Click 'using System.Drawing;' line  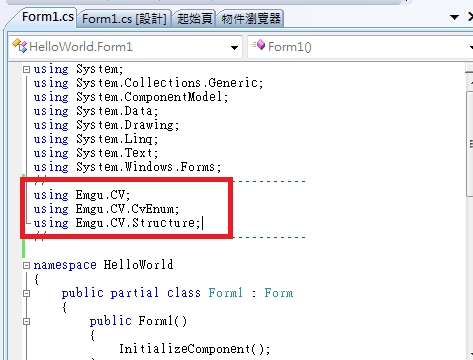106,125
